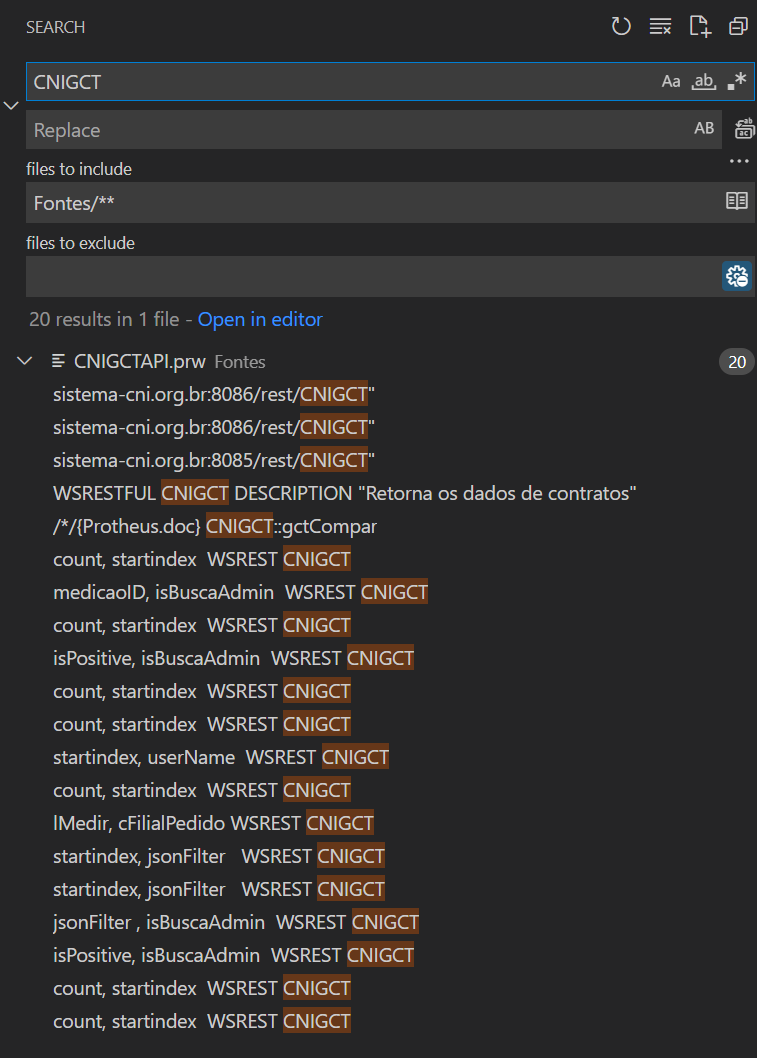Clear all search results
The width and height of the screenshot is (757, 1058).
[x=660, y=27]
